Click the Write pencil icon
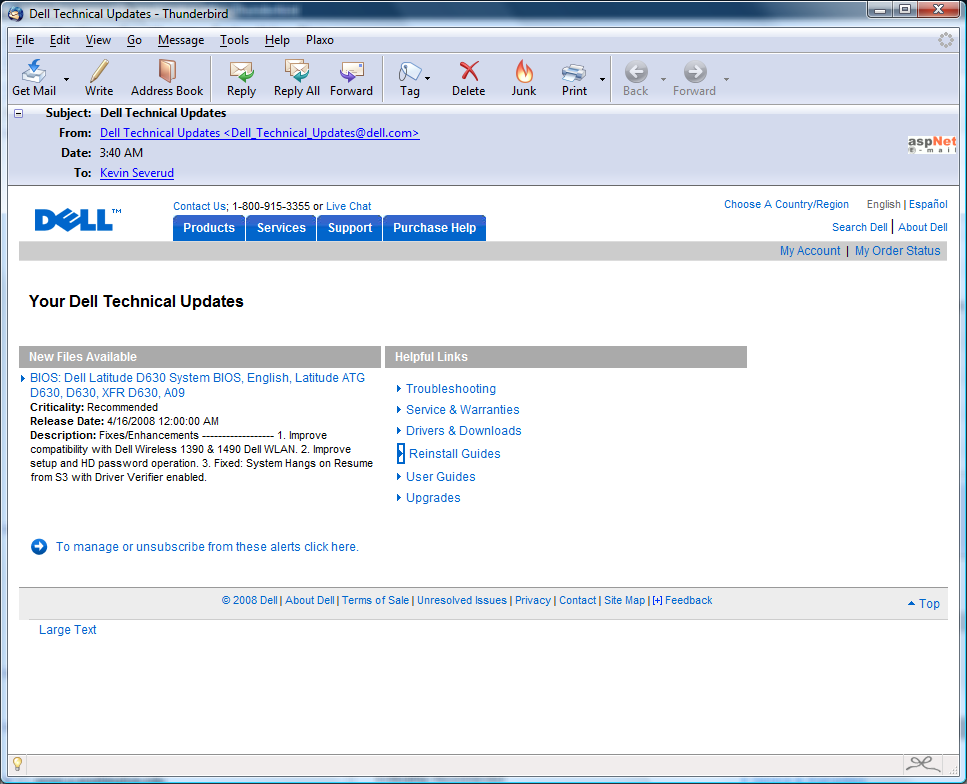The height and width of the screenshot is (784, 967). 99,72
